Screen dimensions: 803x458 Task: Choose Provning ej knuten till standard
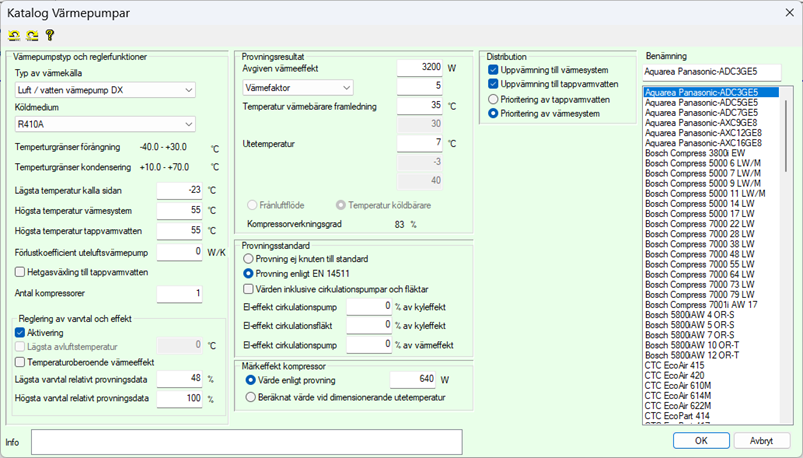pyautogui.click(x=251, y=257)
